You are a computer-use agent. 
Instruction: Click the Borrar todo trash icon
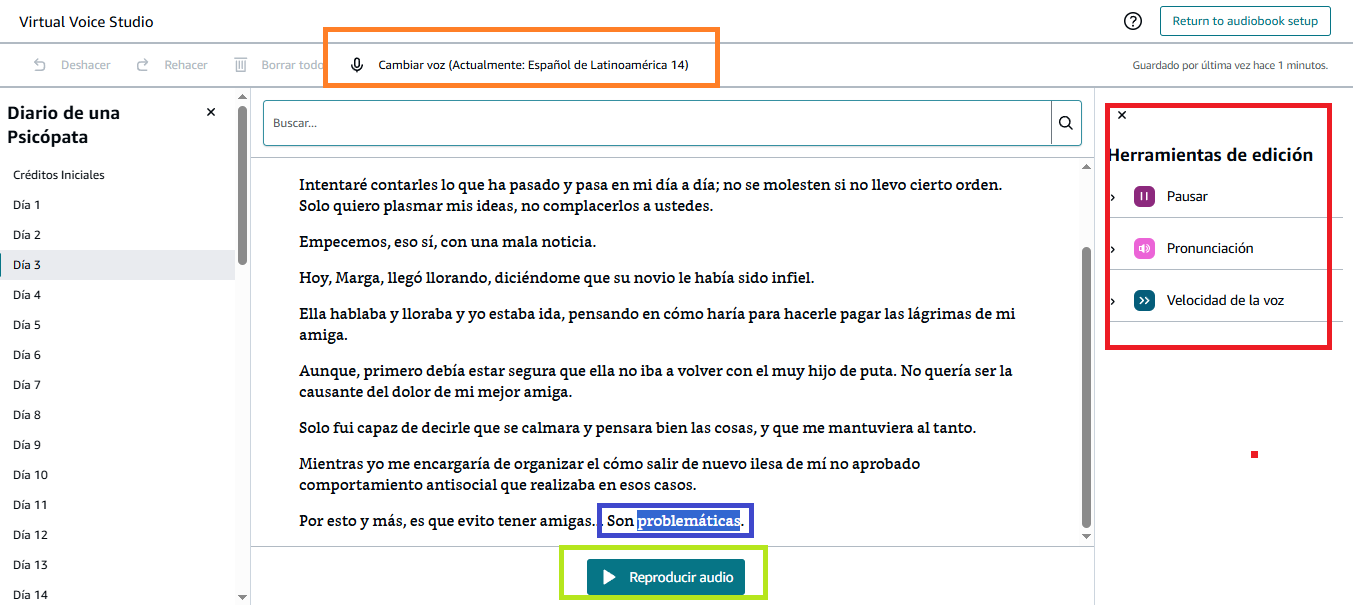point(240,65)
